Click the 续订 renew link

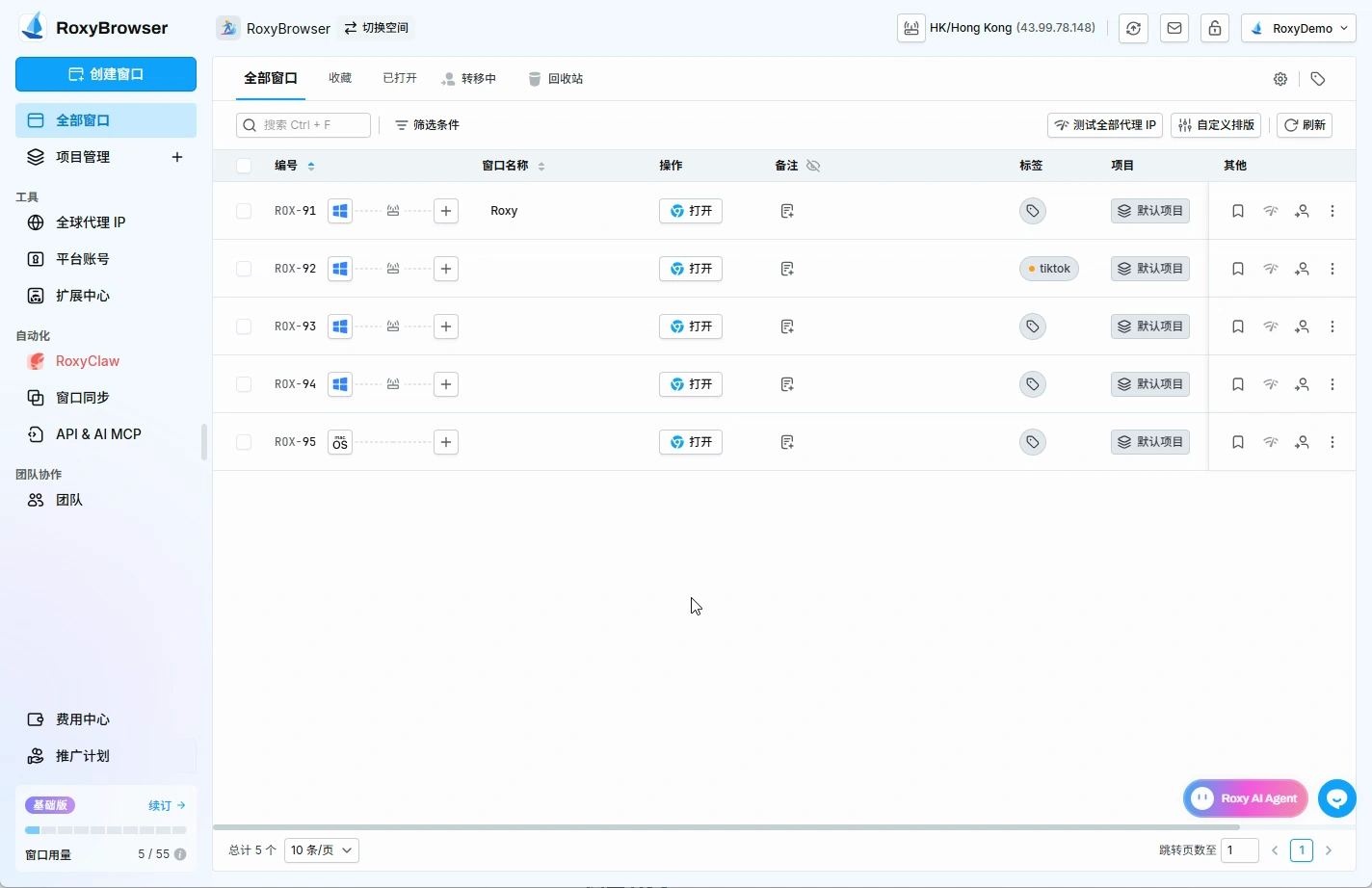coord(167,805)
